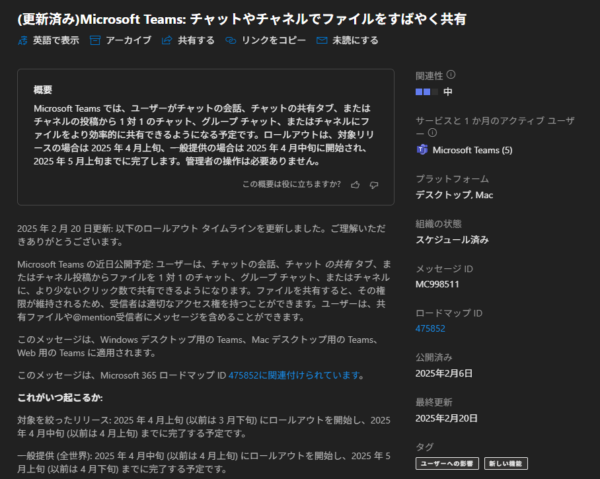Open the active users info icon
The height and width of the screenshot is (479, 600).
pos(432,133)
